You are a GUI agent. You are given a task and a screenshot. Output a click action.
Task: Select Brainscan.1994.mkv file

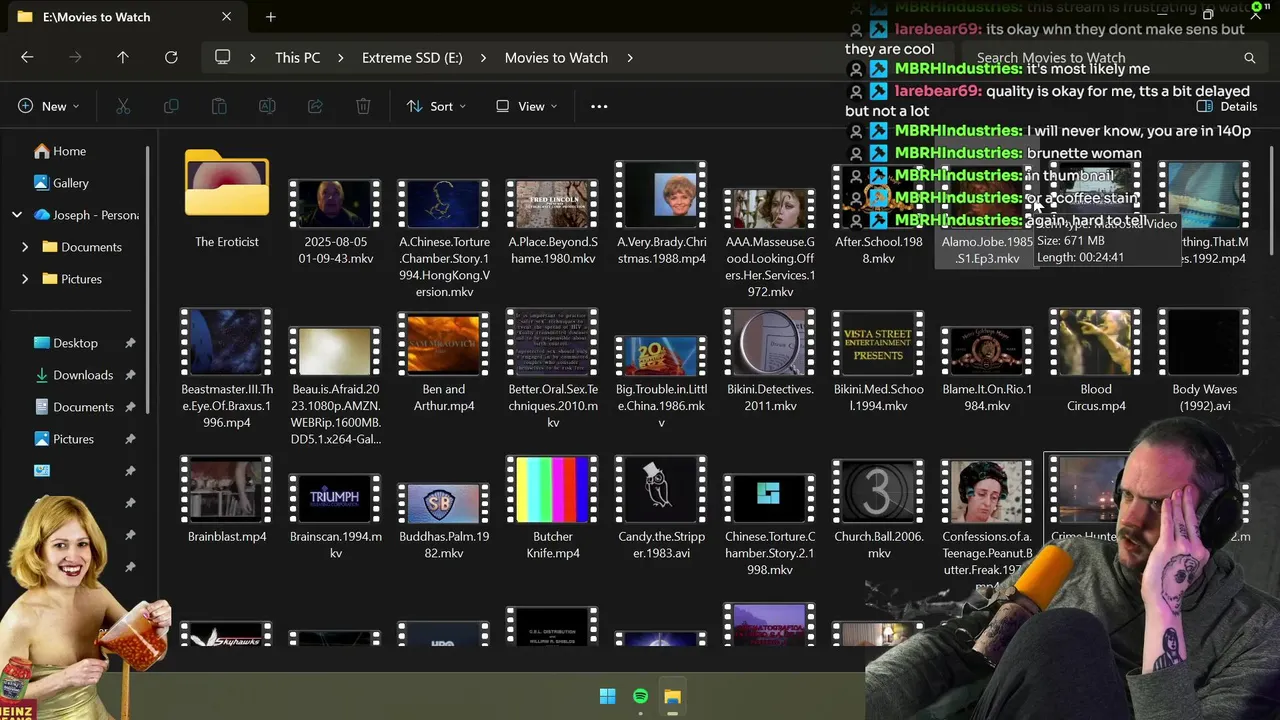(x=335, y=518)
